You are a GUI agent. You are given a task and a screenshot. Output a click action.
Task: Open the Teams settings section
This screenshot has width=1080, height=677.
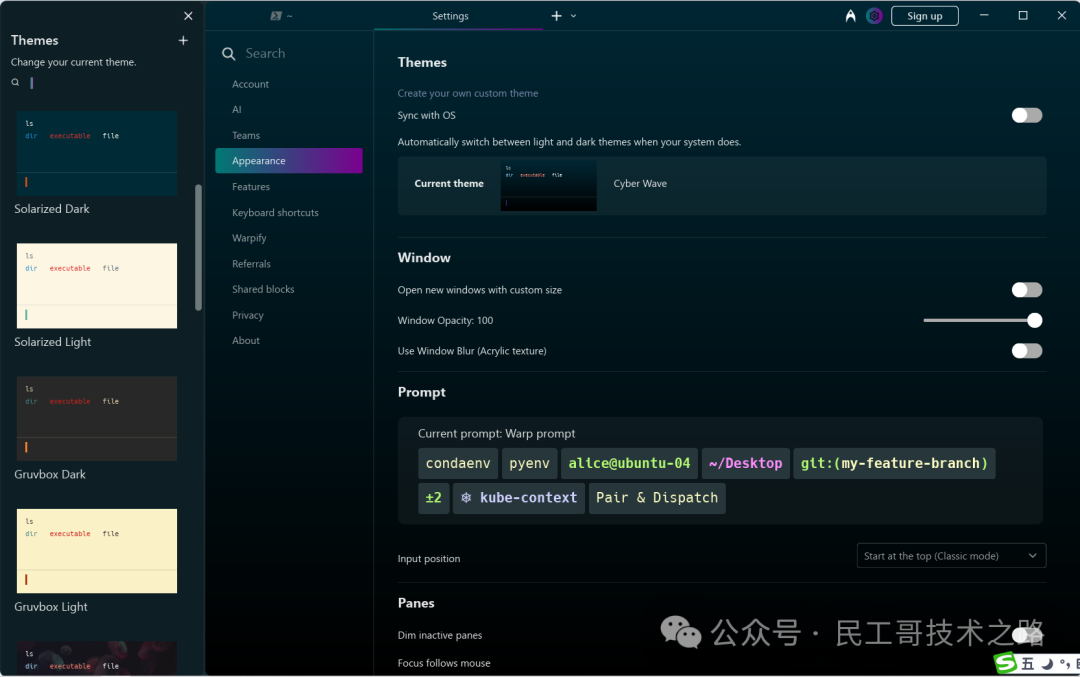coord(246,136)
